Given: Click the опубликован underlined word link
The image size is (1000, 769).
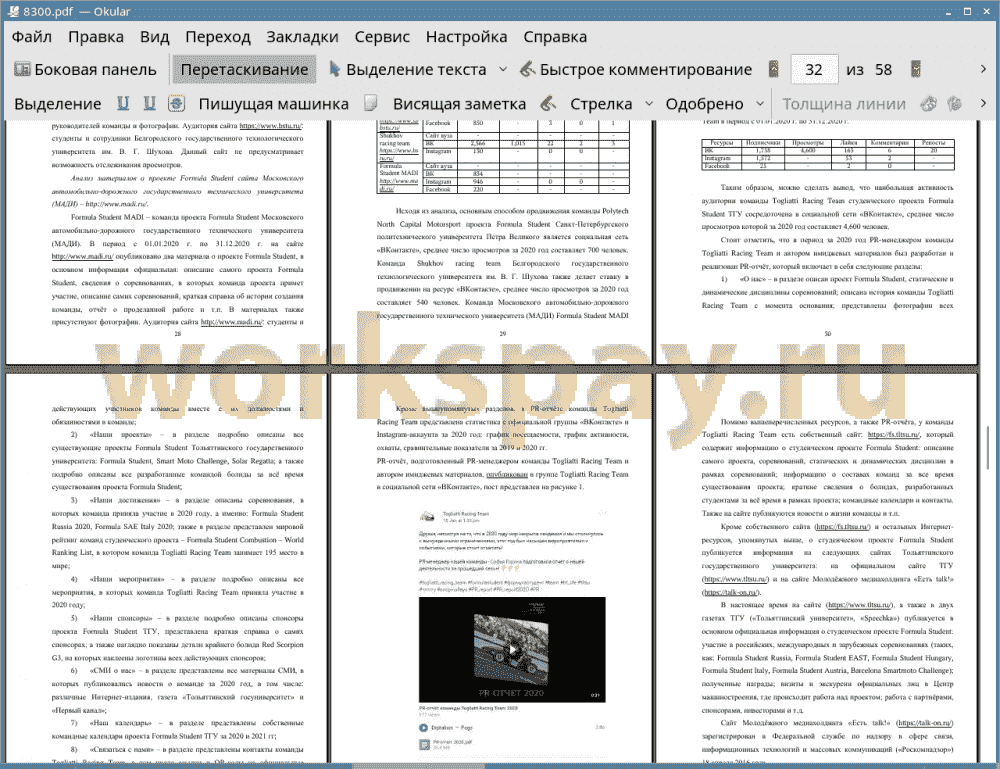Looking at the screenshot, I should pyautogui.click(x=507, y=474).
